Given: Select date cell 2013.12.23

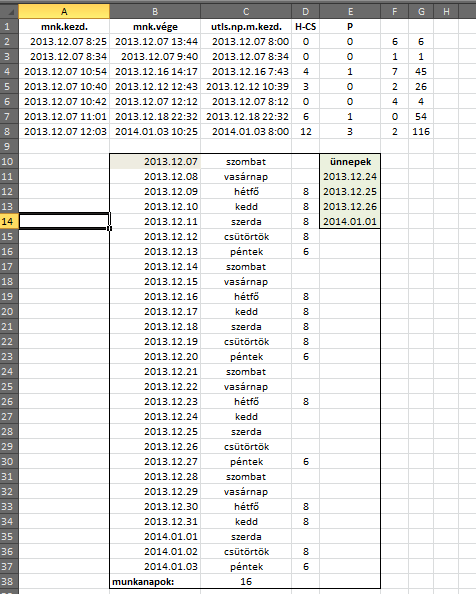Looking at the screenshot, I should [x=155, y=402].
